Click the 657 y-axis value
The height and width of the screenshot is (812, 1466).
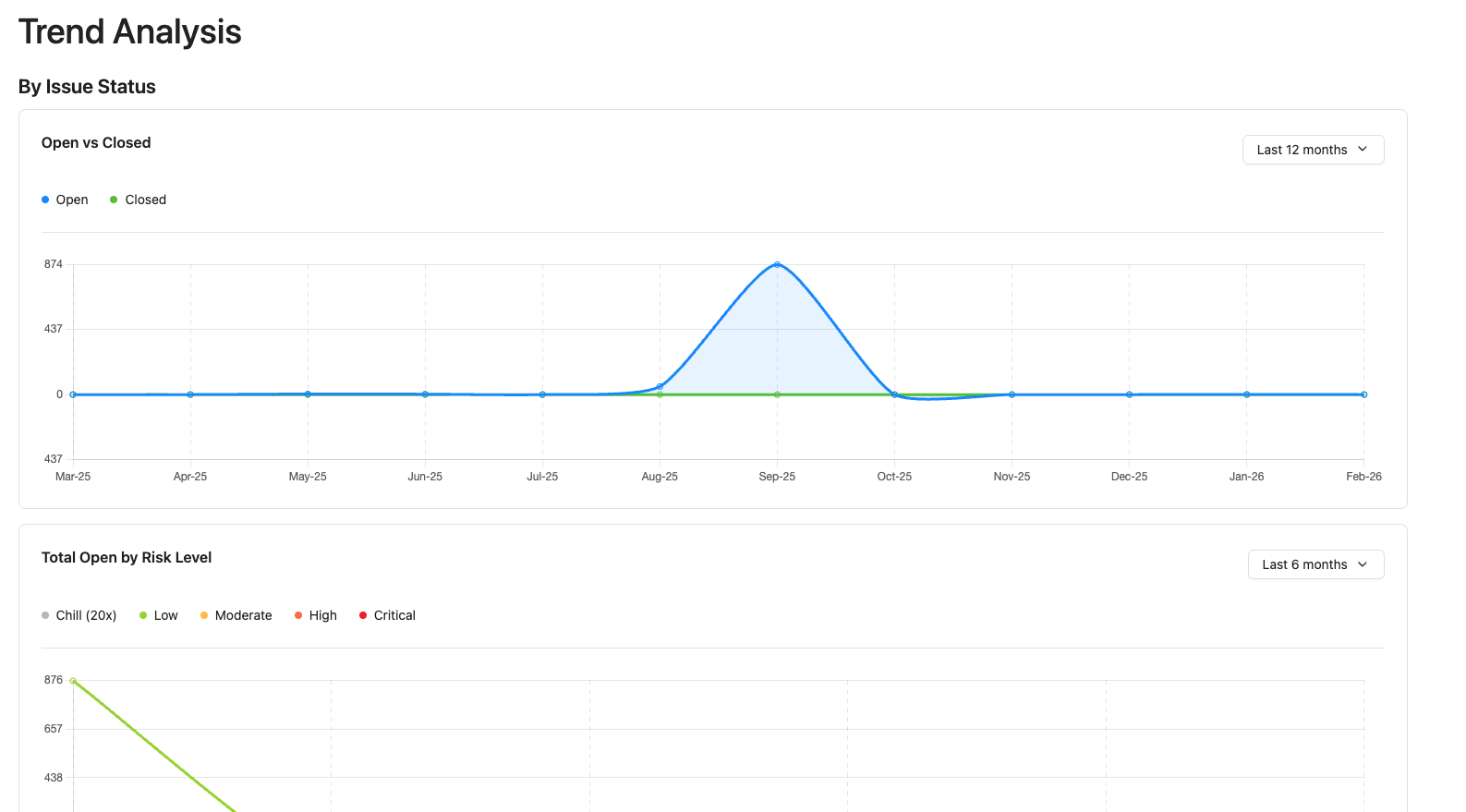[54, 729]
